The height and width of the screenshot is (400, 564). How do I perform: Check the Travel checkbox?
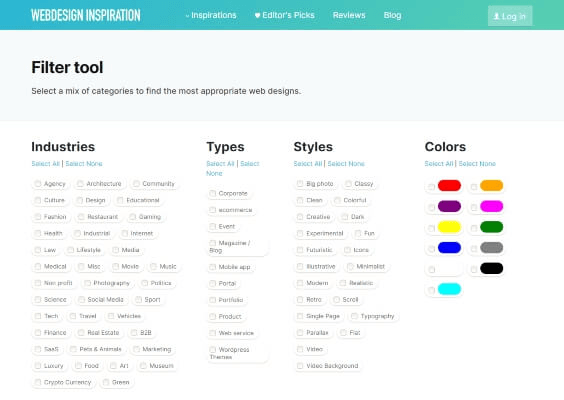click(73, 316)
